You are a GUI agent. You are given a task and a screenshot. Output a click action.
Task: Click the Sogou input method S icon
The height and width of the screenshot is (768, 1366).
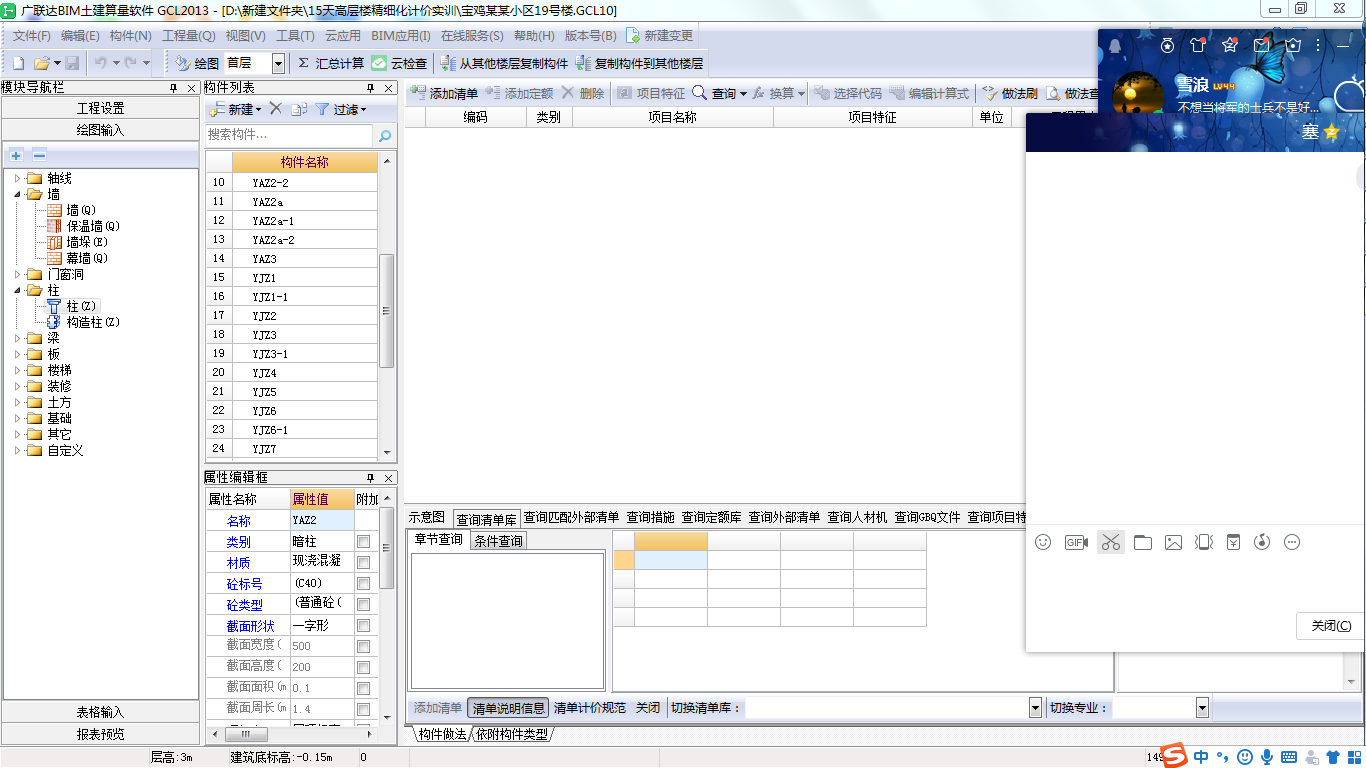1174,755
